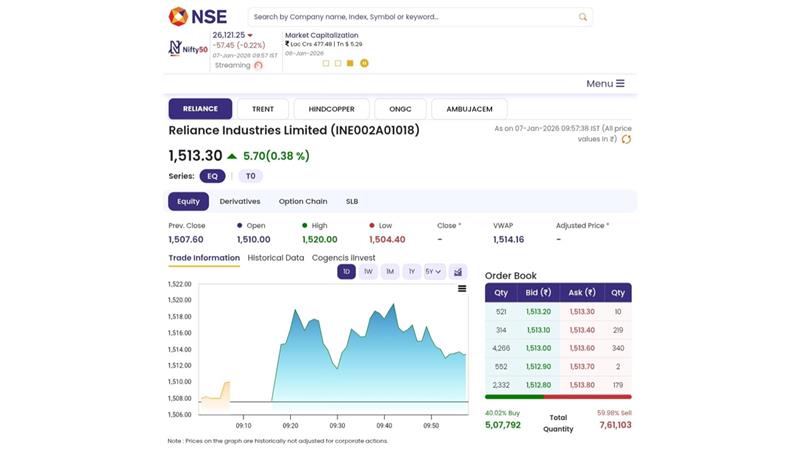800x450 pixels.
Task: Expand the 5Y range dropdown
Action: (x=434, y=271)
